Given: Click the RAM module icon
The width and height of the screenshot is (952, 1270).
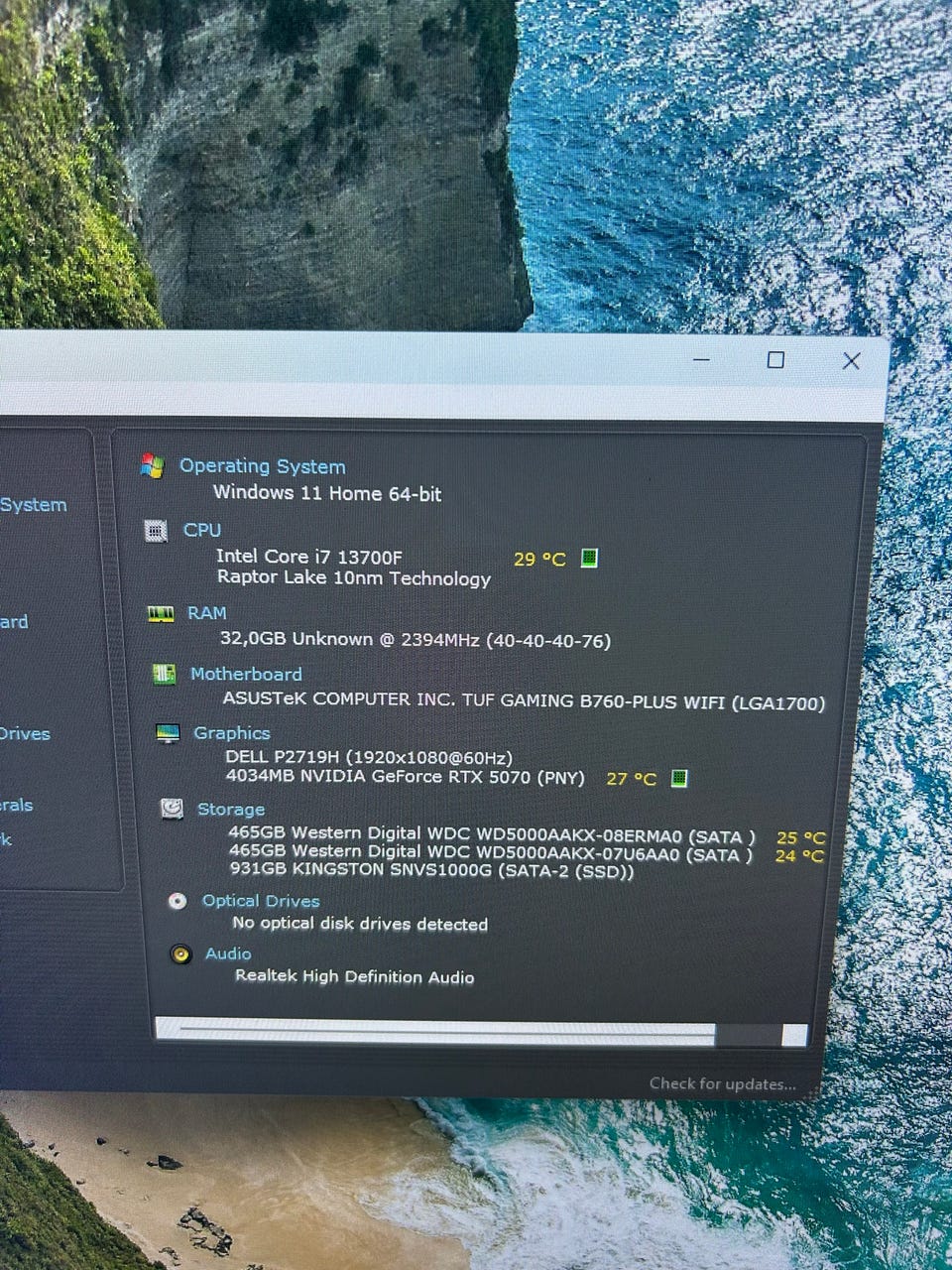Looking at the screenshot, I should [x=161, y=614].
